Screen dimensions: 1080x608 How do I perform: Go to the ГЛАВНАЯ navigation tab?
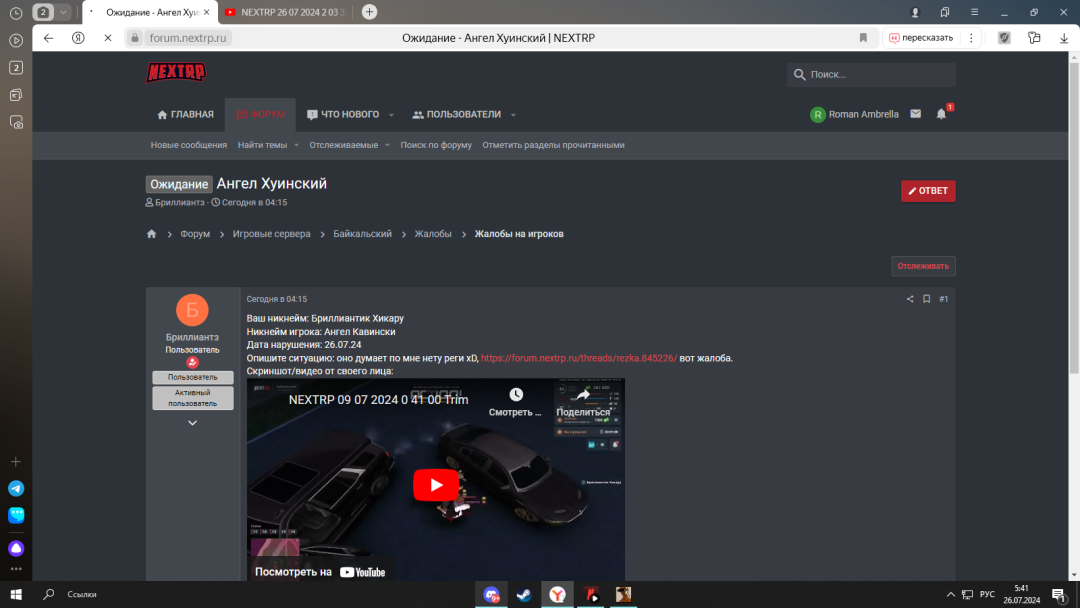tap(185, 115)
